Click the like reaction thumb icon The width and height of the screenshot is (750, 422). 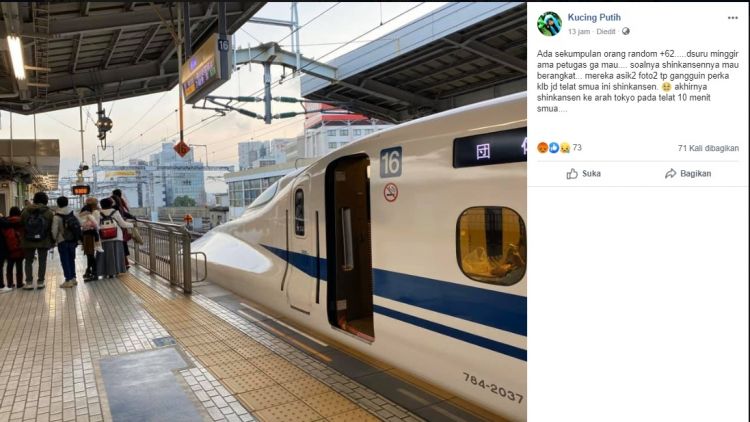click(x=554, y=148)
